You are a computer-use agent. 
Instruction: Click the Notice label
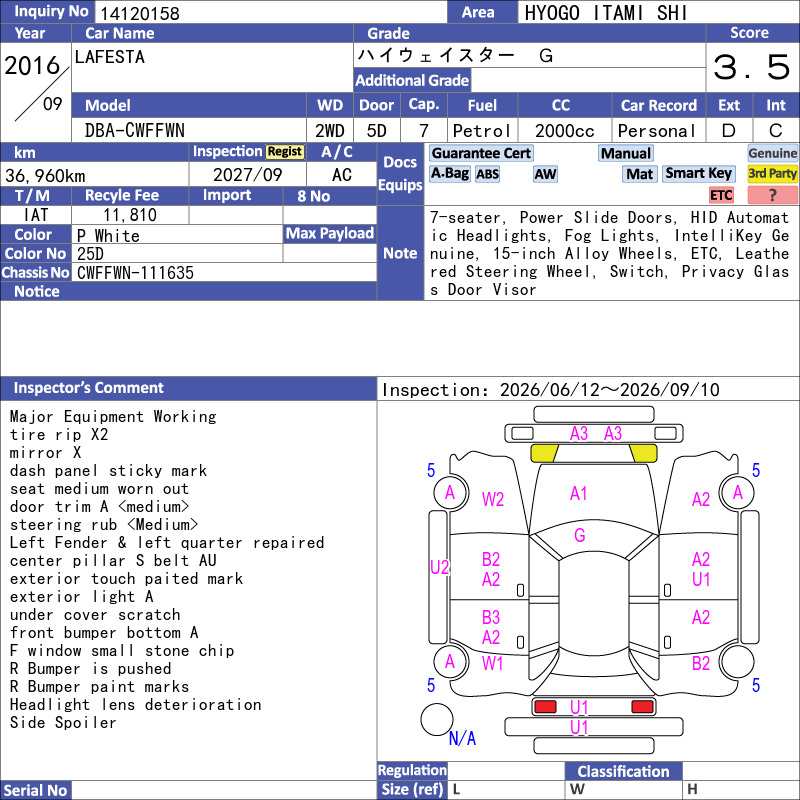coord(37,291)
